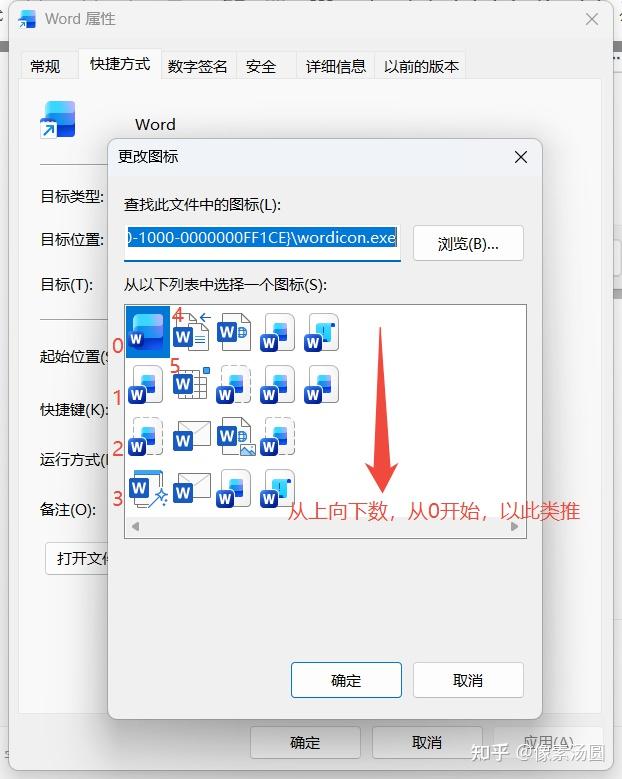The width and height of the screenshot is (622, 779).
Task: Open the 安全 tab
Action: click(260, 67)
